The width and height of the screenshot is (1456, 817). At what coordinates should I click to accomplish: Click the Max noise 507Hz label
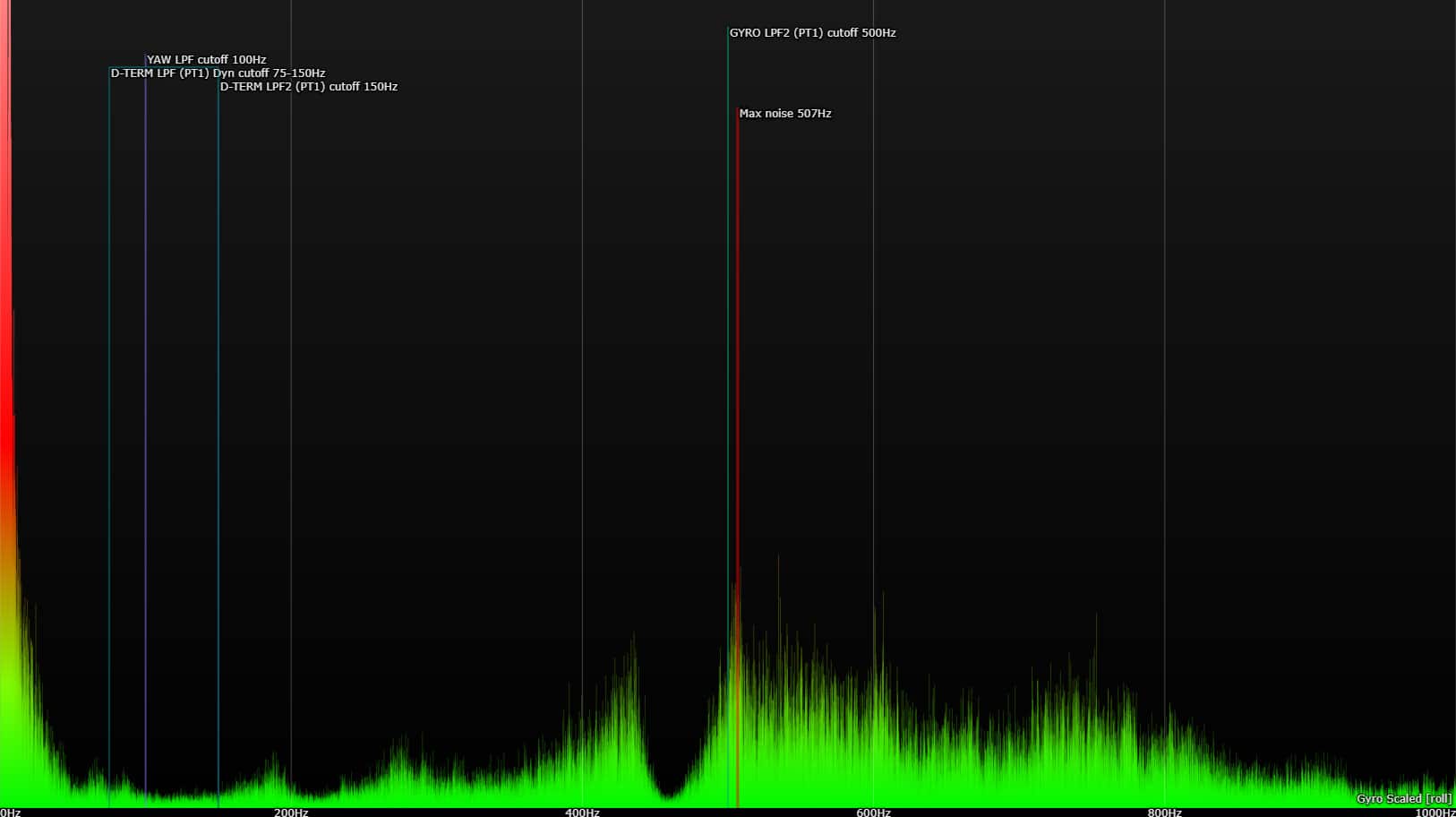(784, 114)
